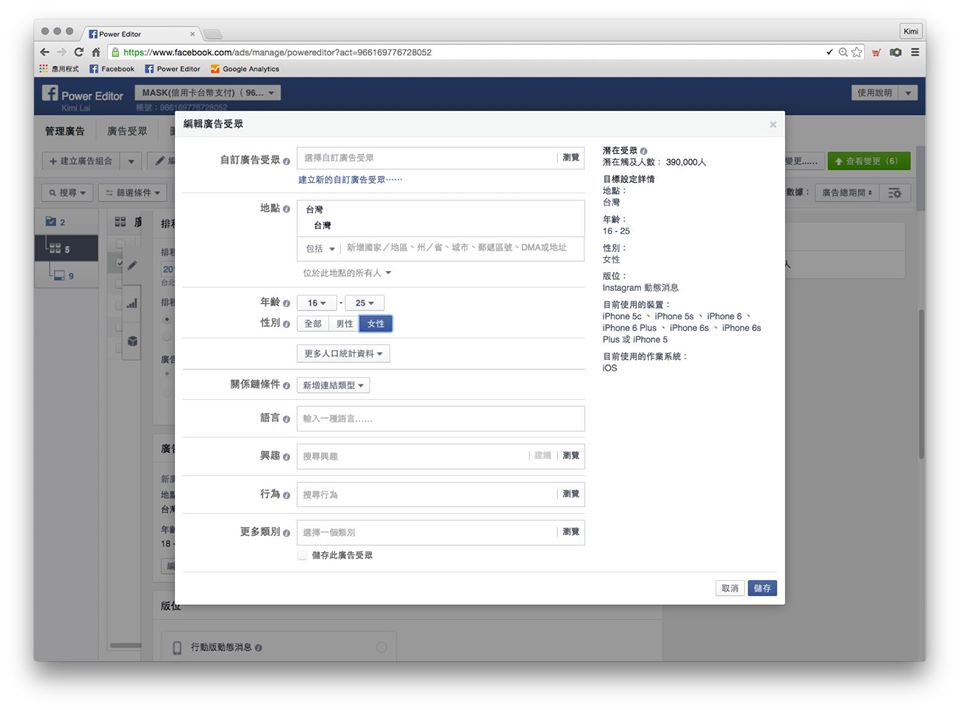Select 全部 gender option
Viewport: 960px width, 710px height.
pos(313,324)
